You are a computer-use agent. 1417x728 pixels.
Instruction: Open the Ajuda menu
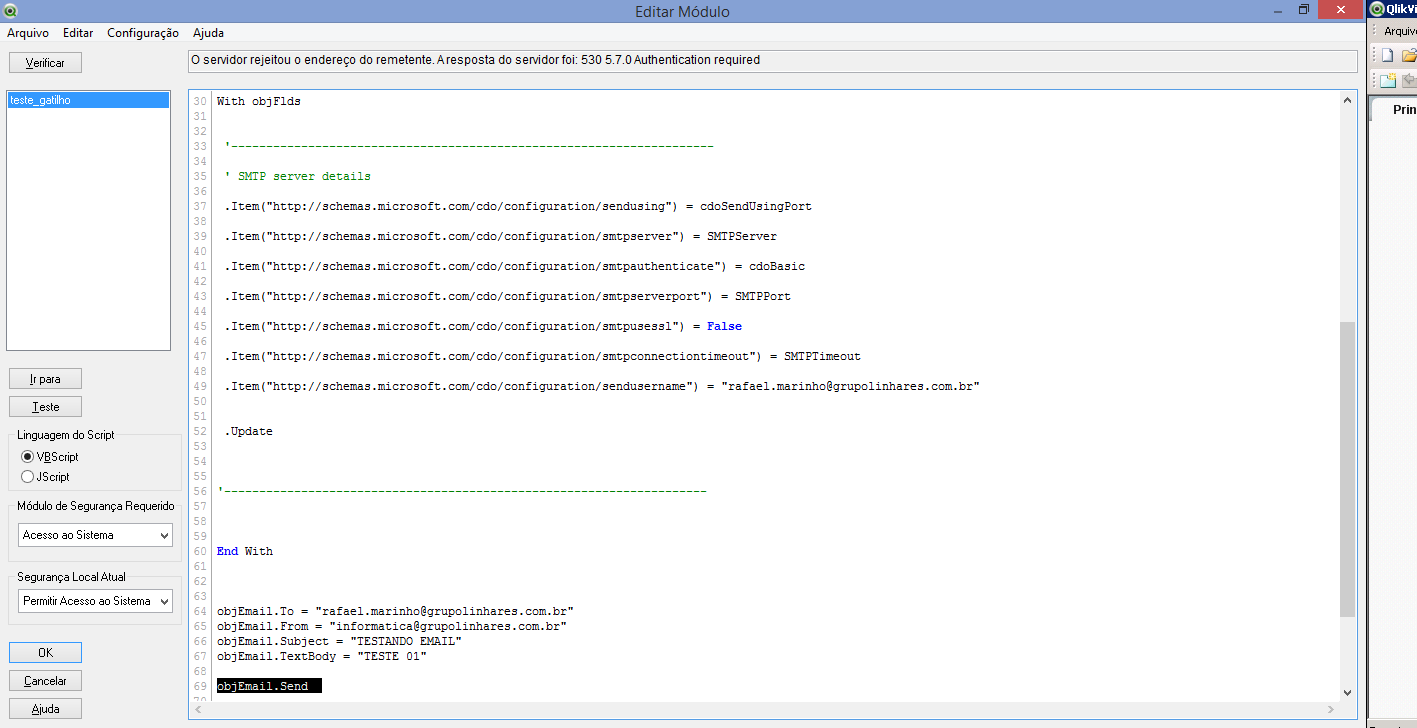pos(208,33)
